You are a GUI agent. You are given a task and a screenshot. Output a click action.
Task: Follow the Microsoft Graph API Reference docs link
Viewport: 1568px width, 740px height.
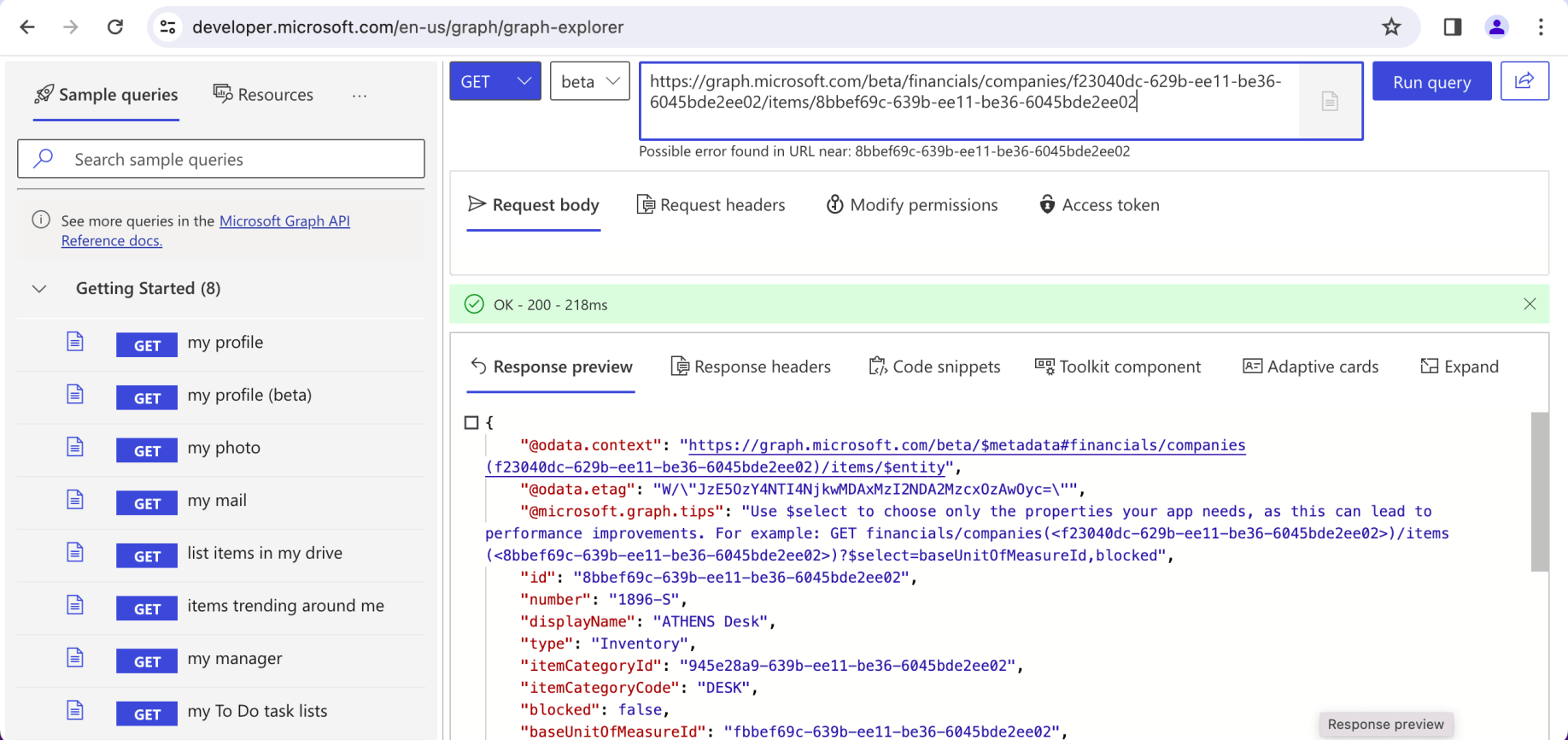[284, 221]
